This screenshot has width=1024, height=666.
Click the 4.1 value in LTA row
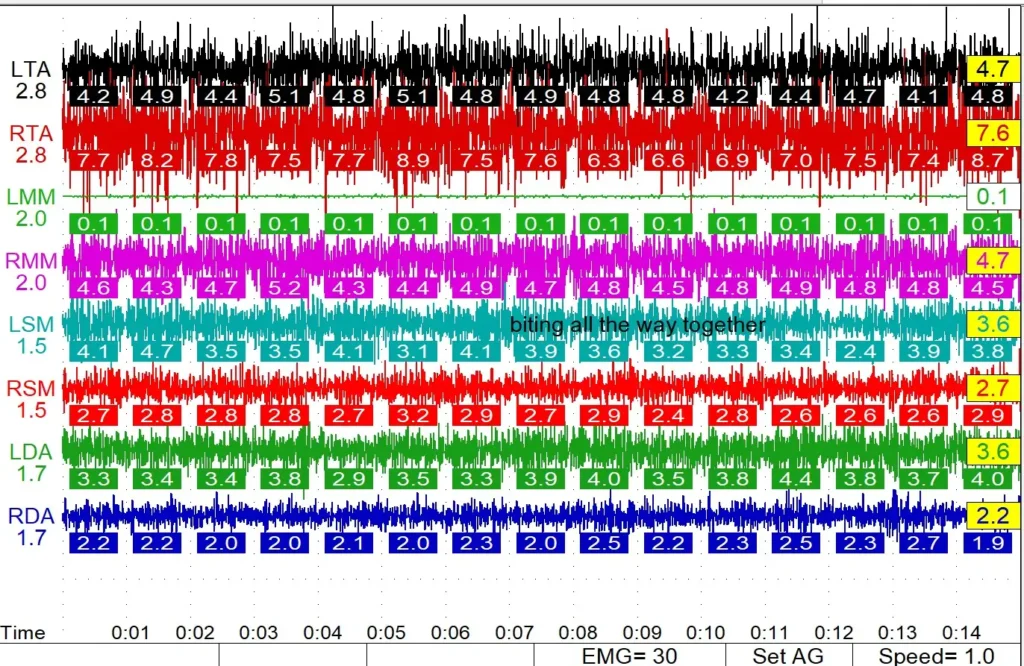pos(923,97)
